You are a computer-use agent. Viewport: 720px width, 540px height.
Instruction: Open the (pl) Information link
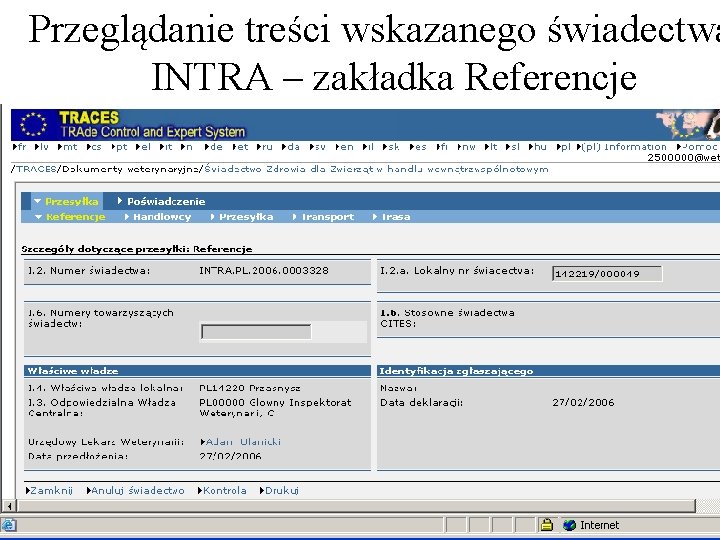[622, 147]
